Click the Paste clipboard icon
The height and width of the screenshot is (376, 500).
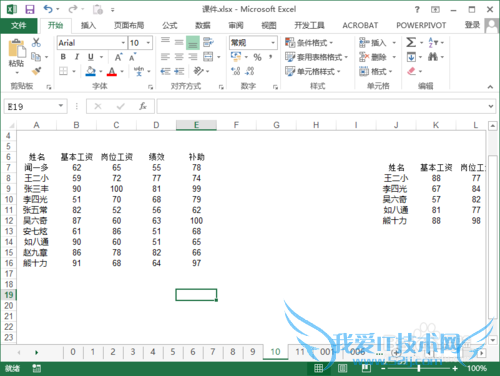pos(17,48)
